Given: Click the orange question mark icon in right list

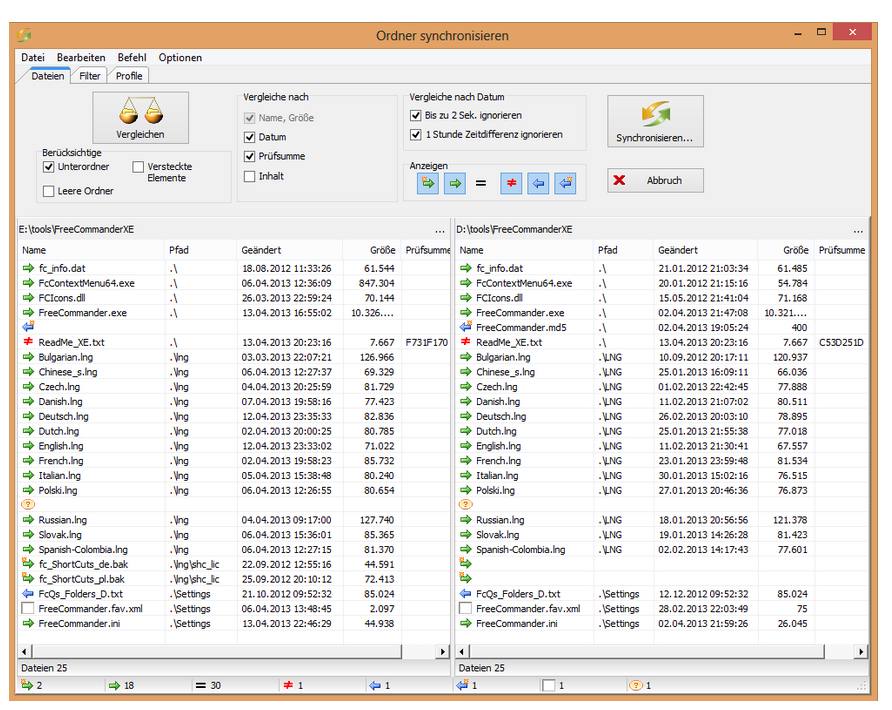Looking at the screenshot, I should pos(466,505).
